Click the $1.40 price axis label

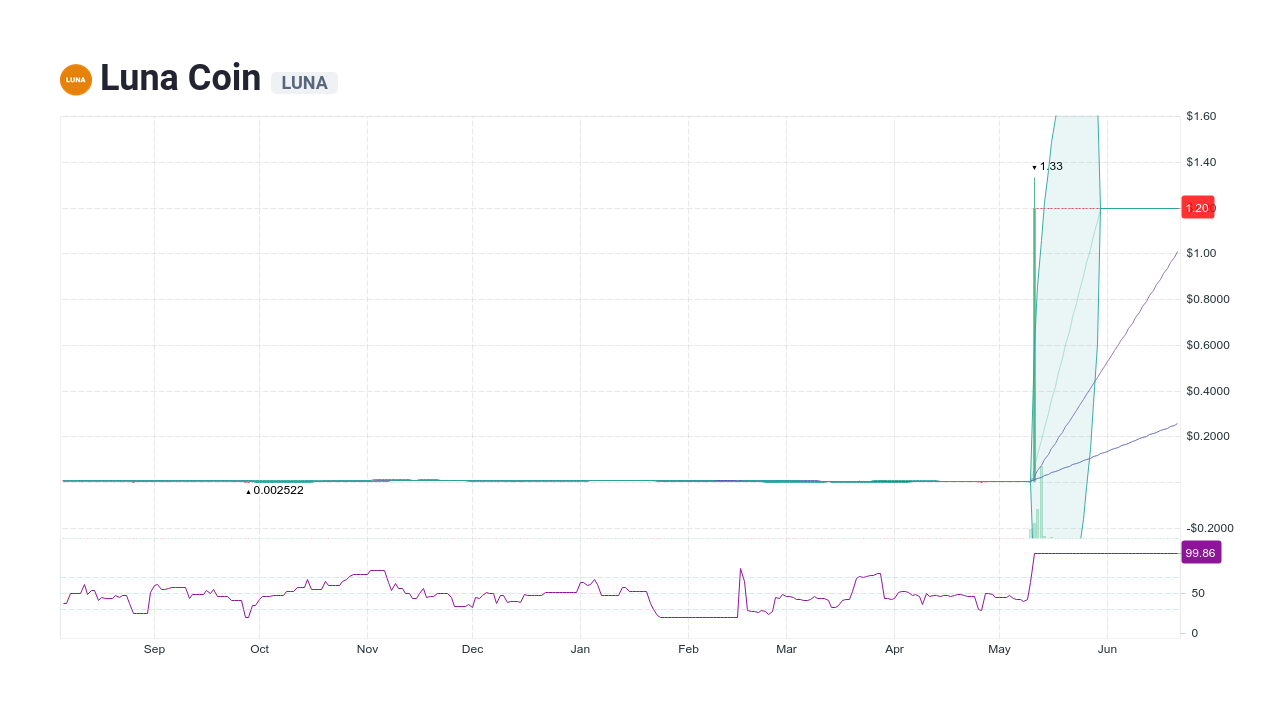click(x=1201, y=162)
